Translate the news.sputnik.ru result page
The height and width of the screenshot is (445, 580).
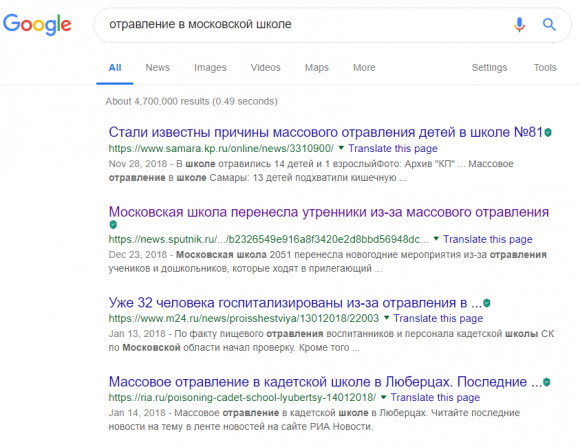point(488,239)
